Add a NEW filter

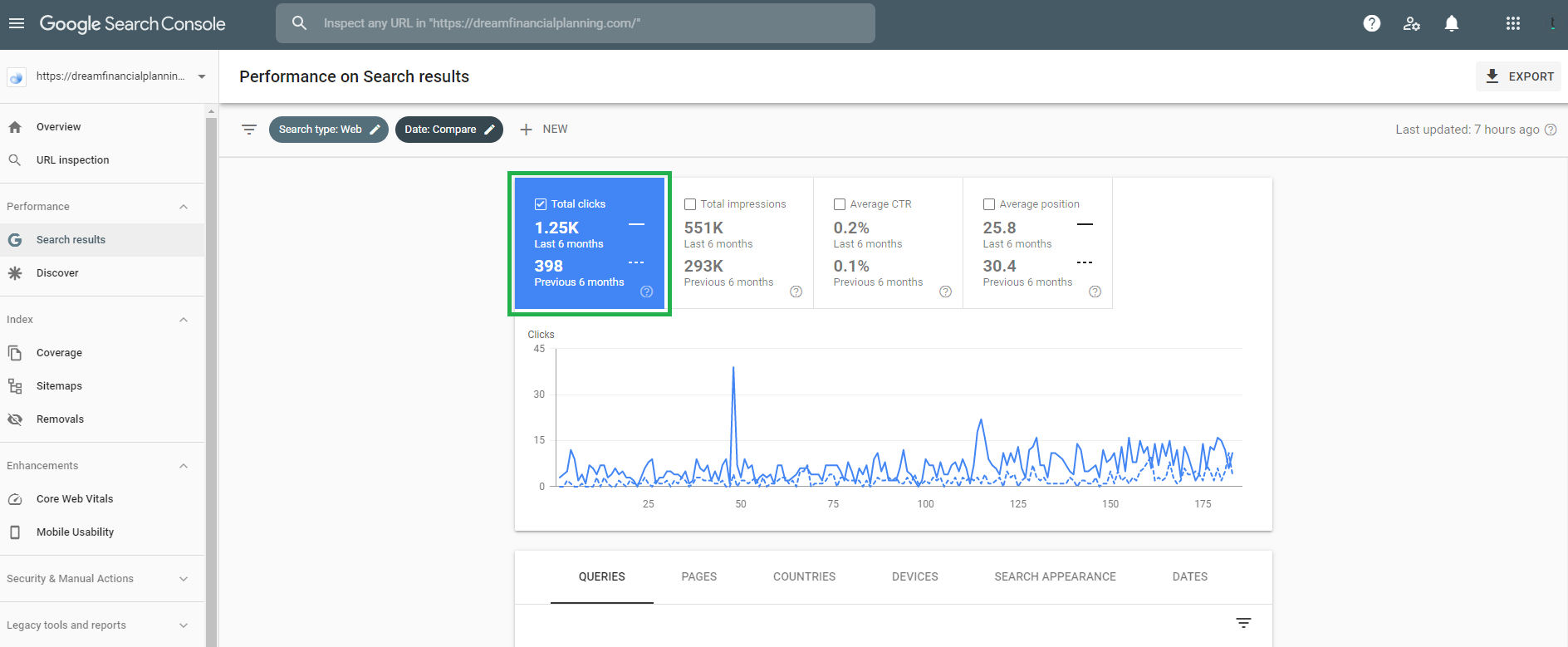point(544,130)
